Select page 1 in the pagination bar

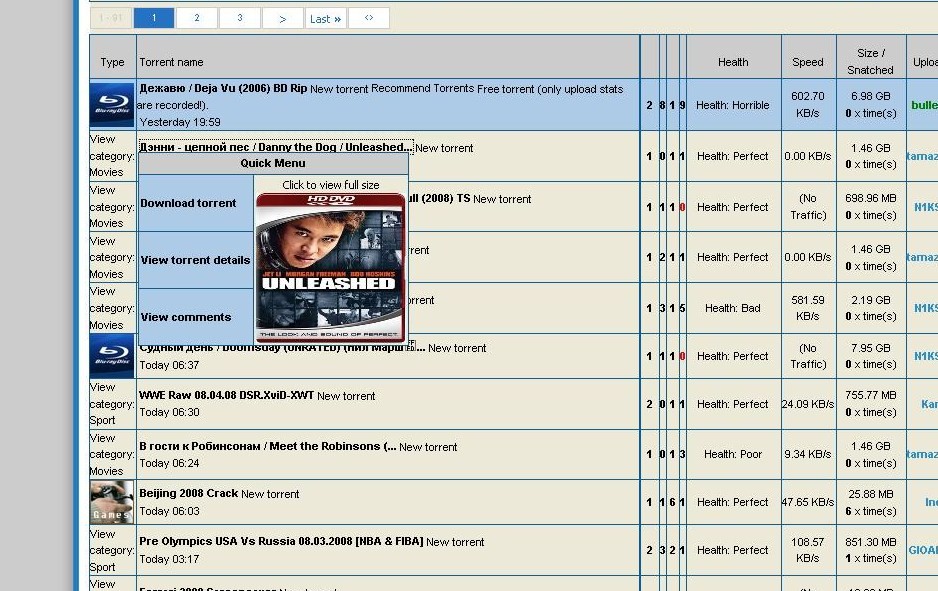(154, 18)
